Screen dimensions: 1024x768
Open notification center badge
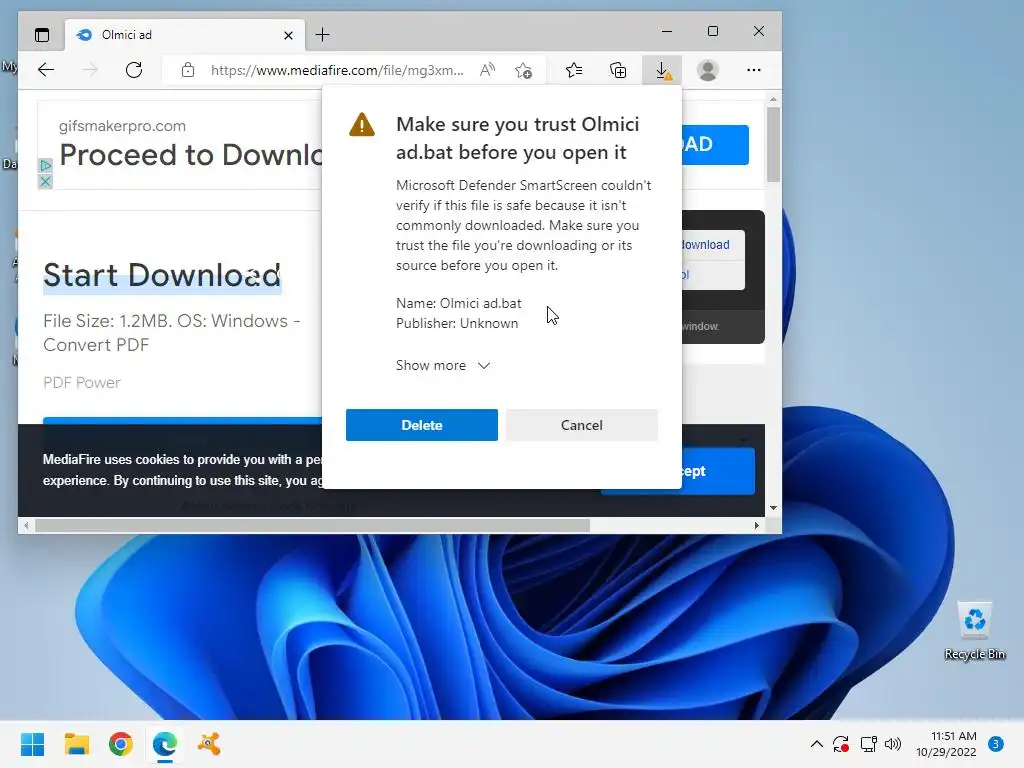[996, 744]
